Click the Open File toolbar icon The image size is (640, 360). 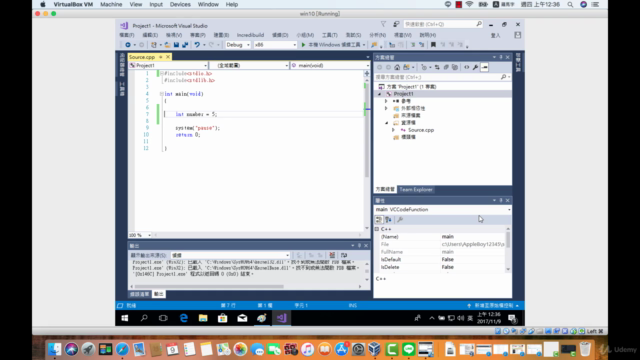pos(167,45)
